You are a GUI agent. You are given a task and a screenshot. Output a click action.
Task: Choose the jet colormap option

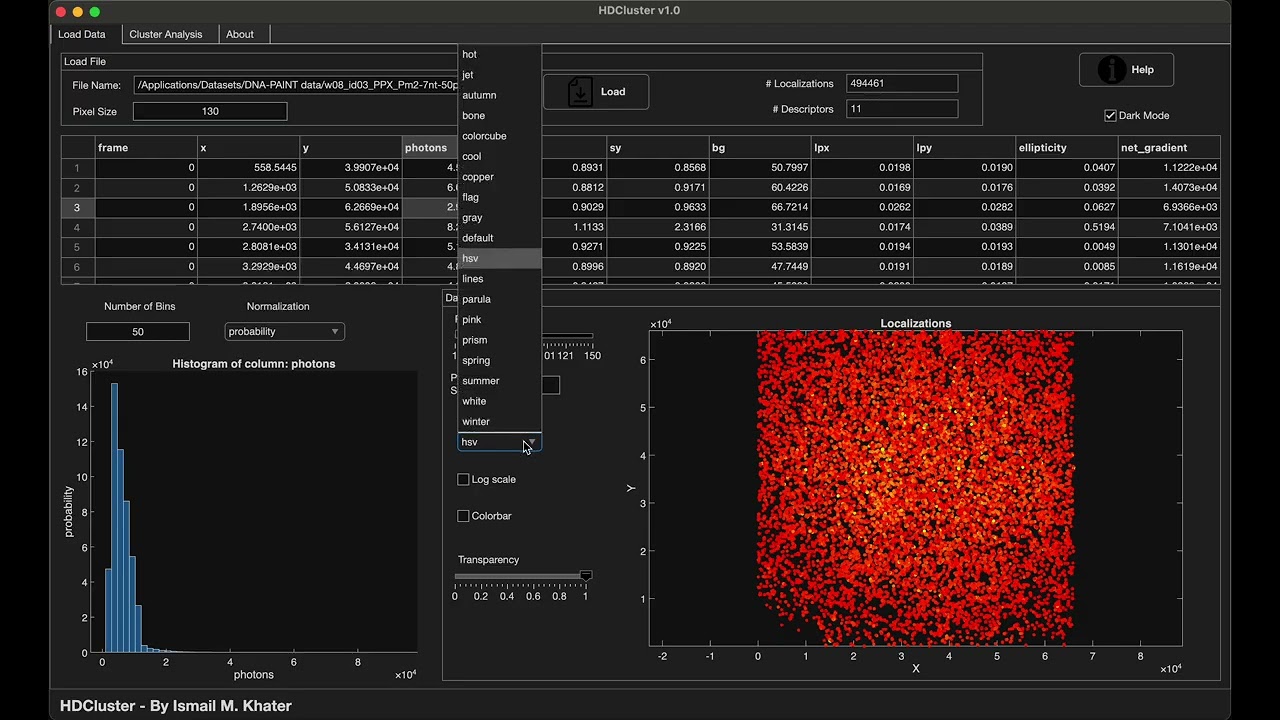tap(499, 75)
